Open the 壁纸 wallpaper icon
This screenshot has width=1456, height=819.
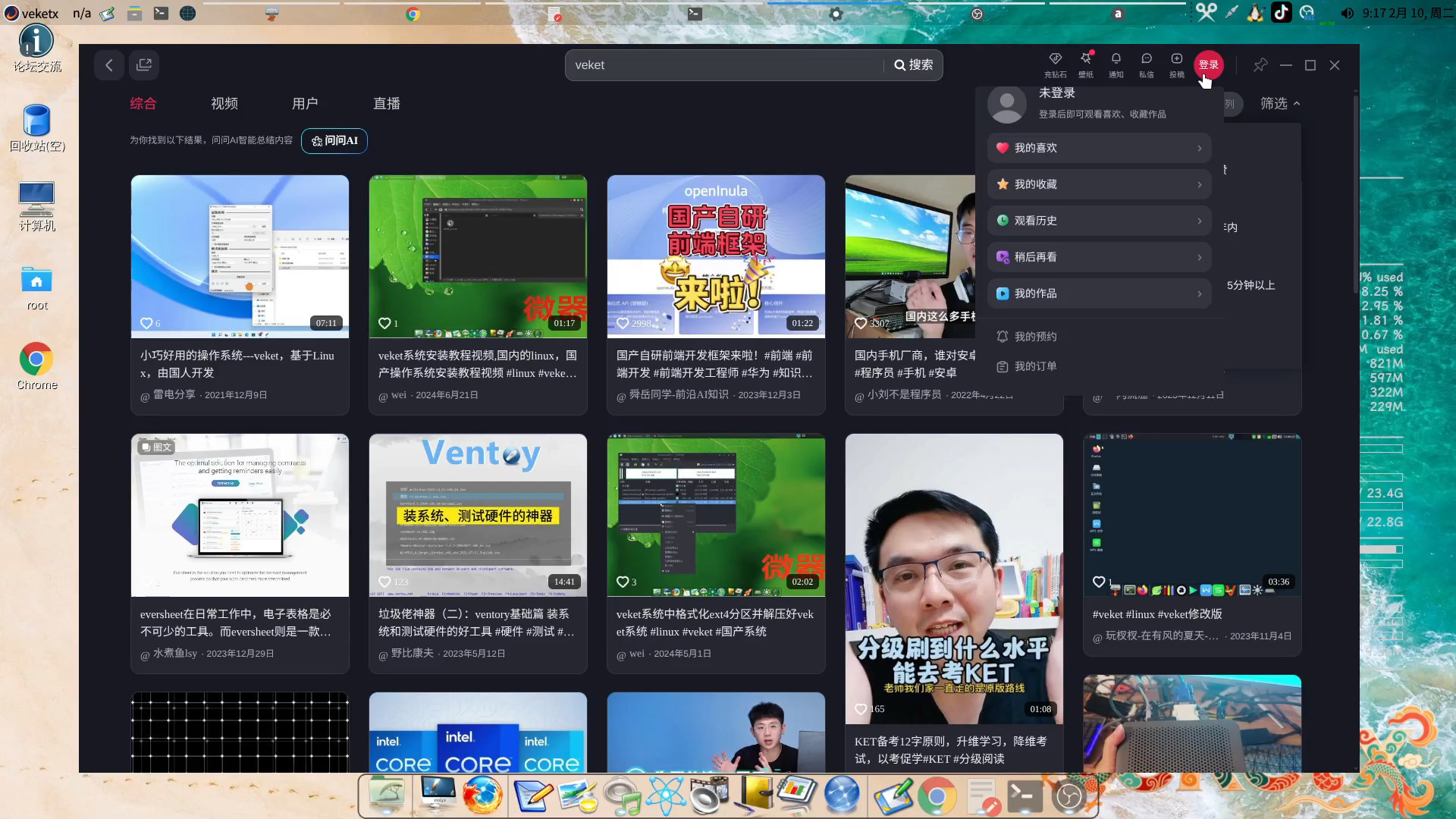tap(1086, 65)
